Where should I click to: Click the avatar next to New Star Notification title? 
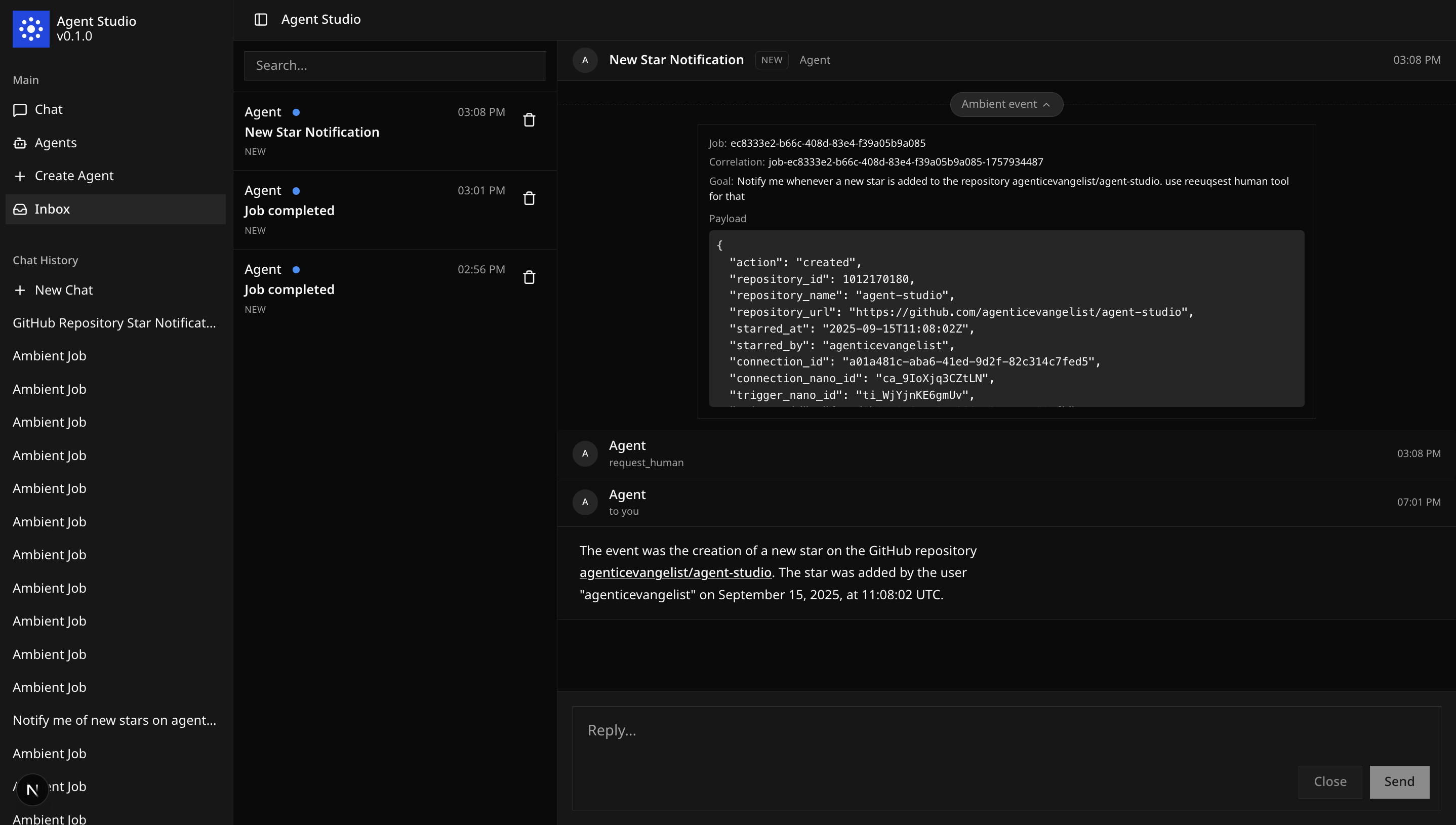click(585, 60)
